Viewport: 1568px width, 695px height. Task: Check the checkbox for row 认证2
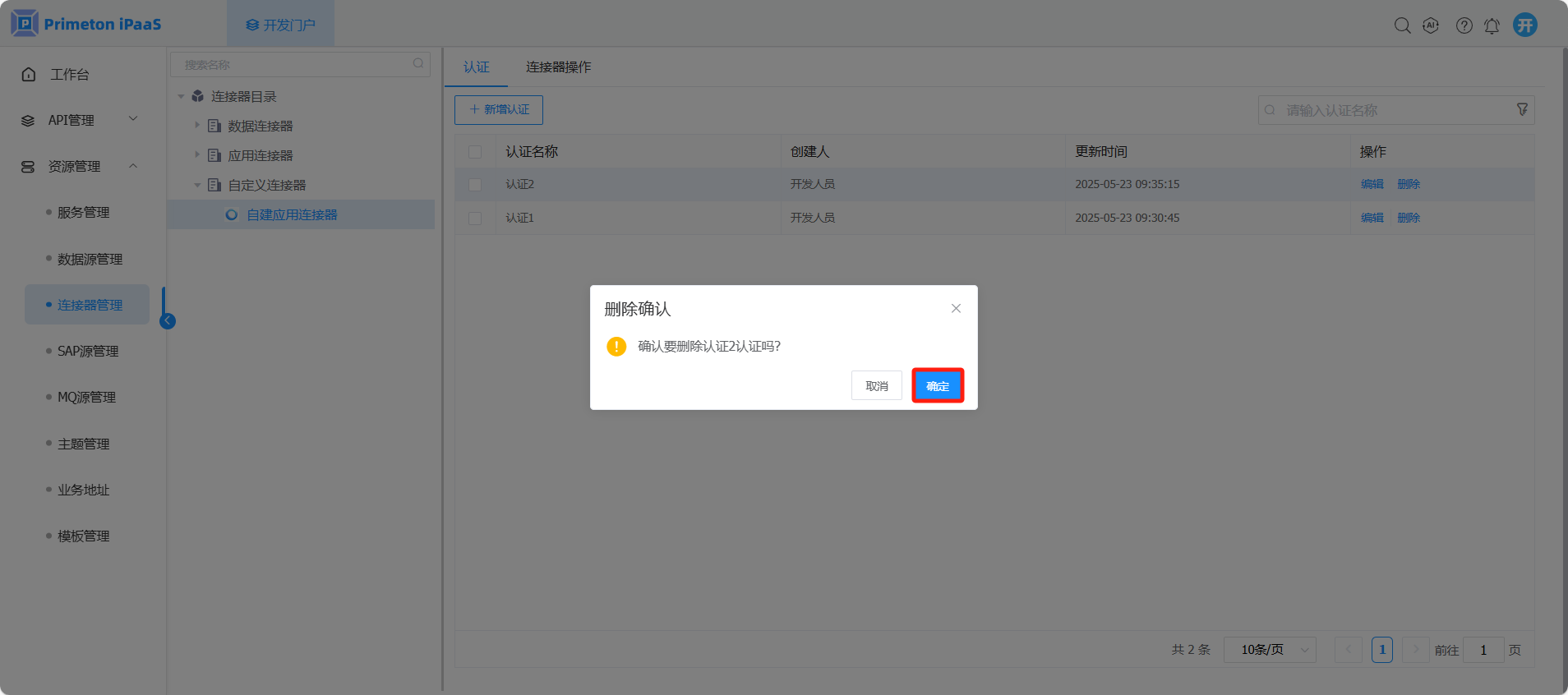(x=475, y=185)
